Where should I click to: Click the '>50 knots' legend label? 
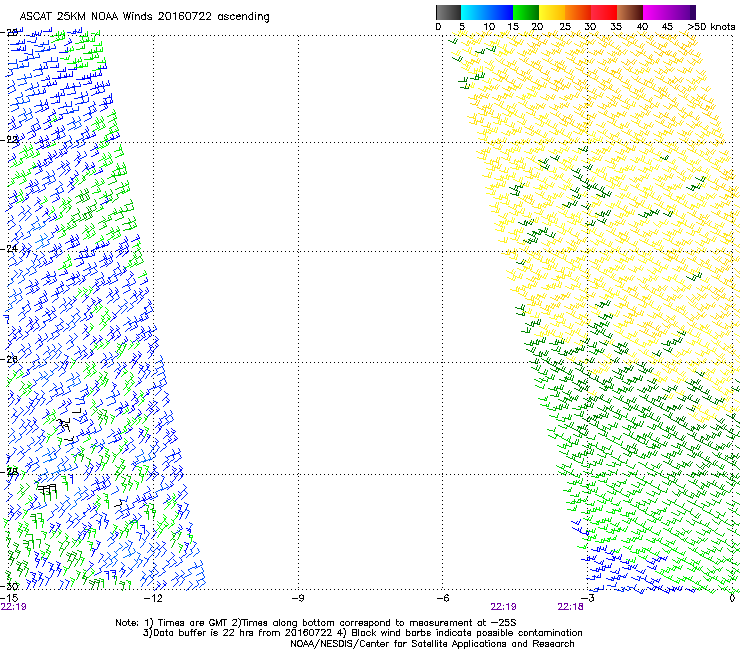point(711,27)
